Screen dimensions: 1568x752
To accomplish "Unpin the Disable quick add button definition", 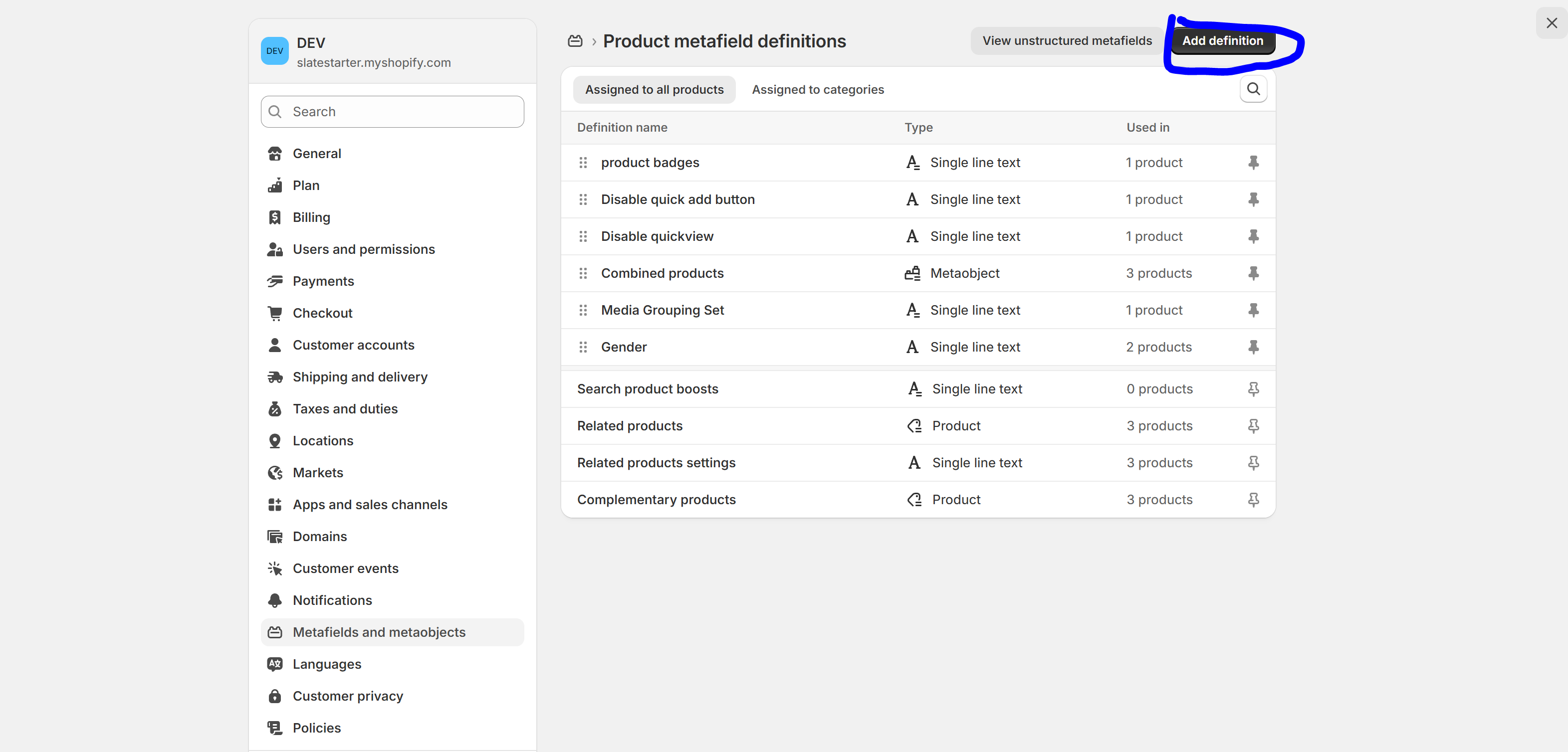I will pyautogui.click(x=1253, y=199).
